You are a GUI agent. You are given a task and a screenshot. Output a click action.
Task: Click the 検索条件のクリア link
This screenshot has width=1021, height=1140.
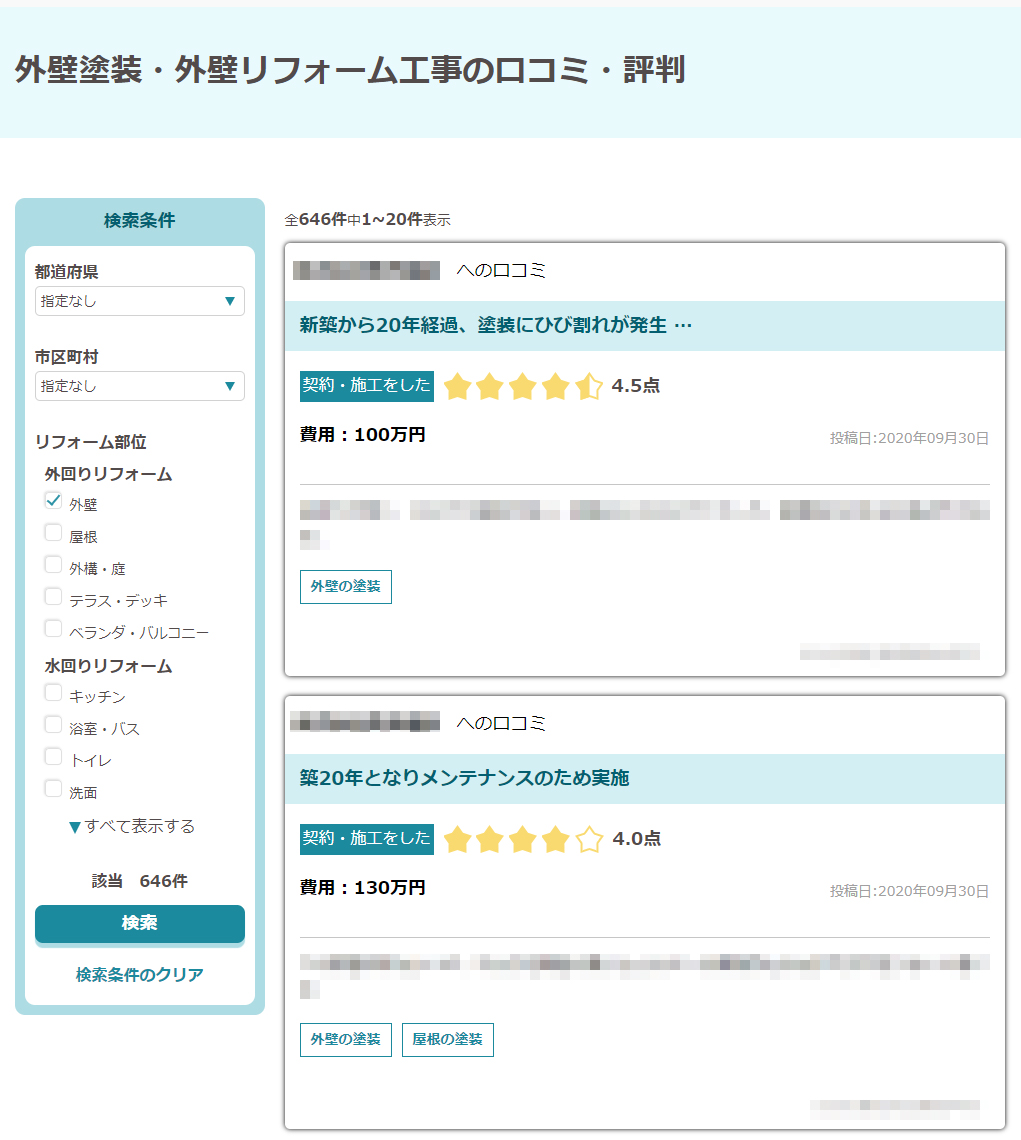[140, 975]
